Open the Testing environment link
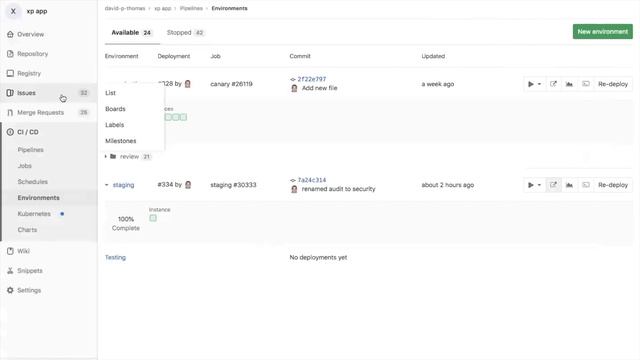 pos(115,258)
